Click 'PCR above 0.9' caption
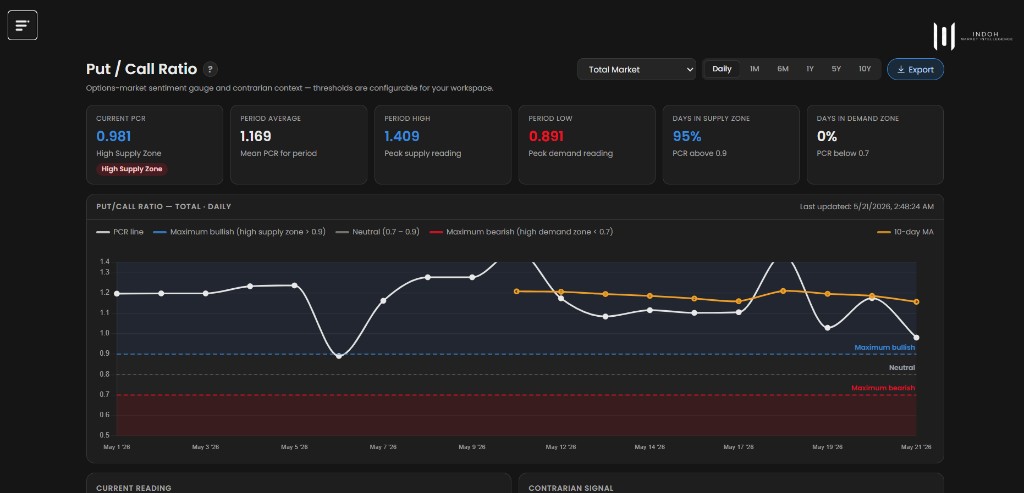This screenshot has height=493, width=1024. click(x=699, y=153)
